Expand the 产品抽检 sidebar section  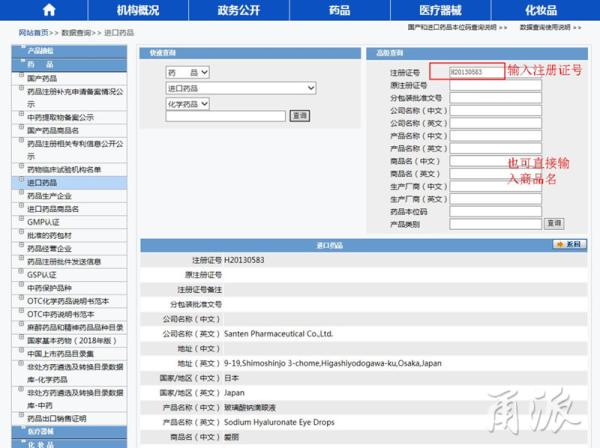[69, 51]
